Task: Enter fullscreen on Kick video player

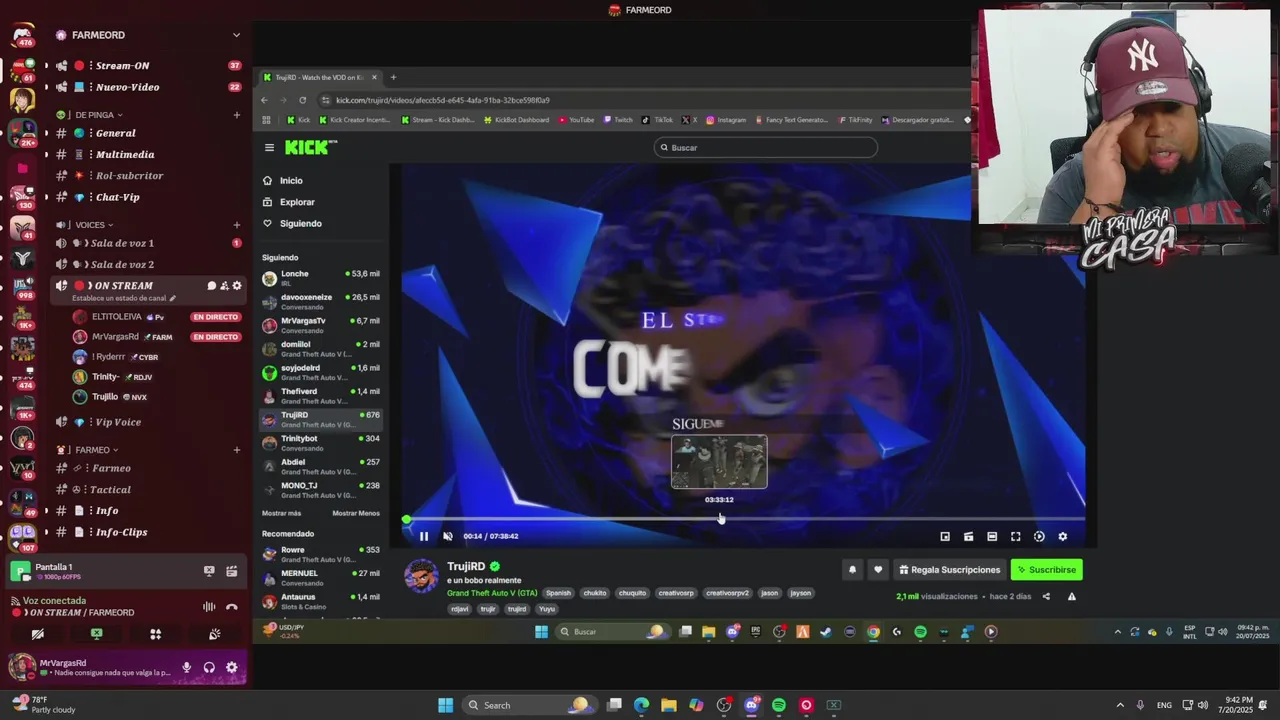Action: pyautogui.click(x=1015, y=537)
